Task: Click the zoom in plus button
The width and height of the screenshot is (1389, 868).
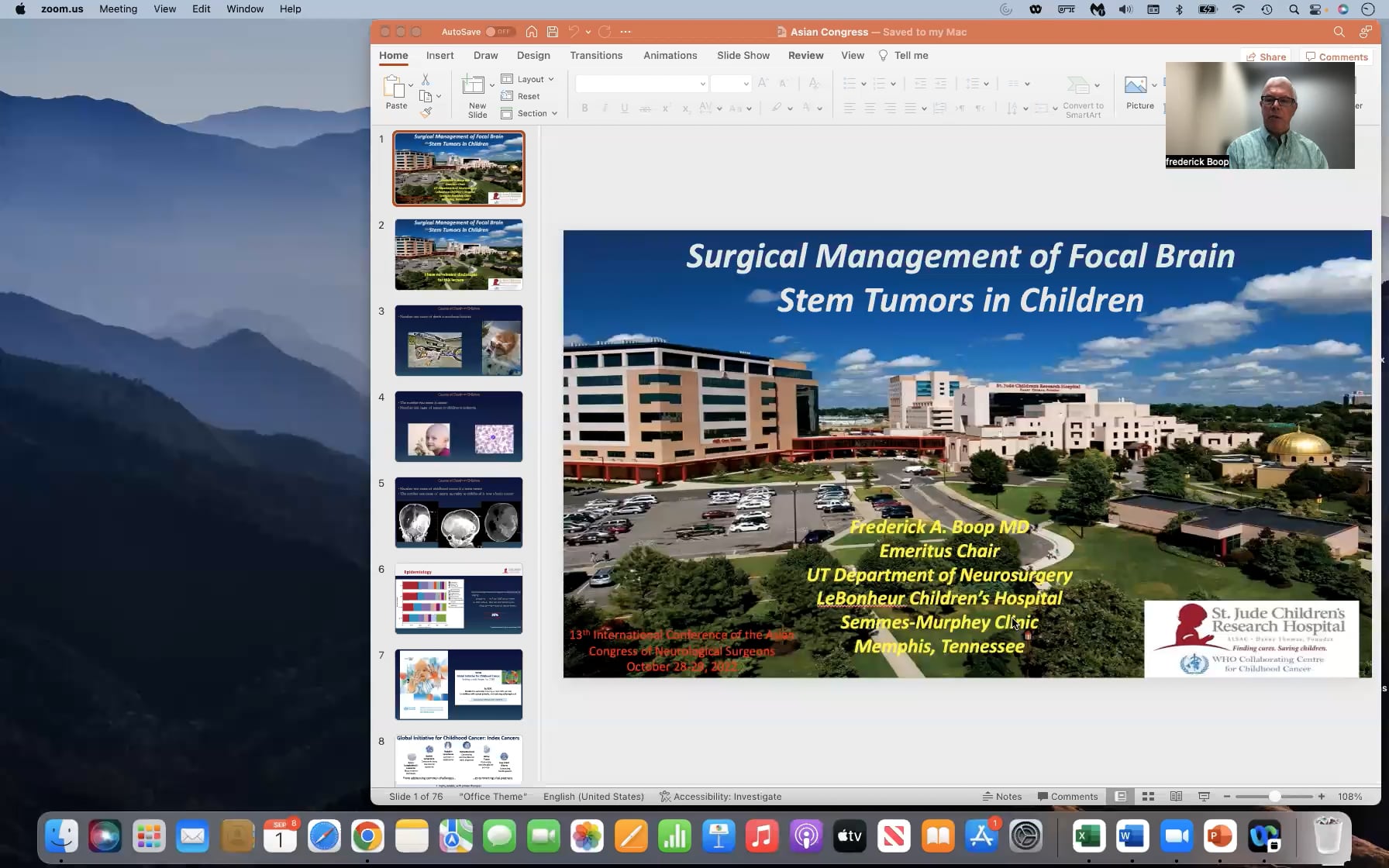Action: click(1321, 796)
